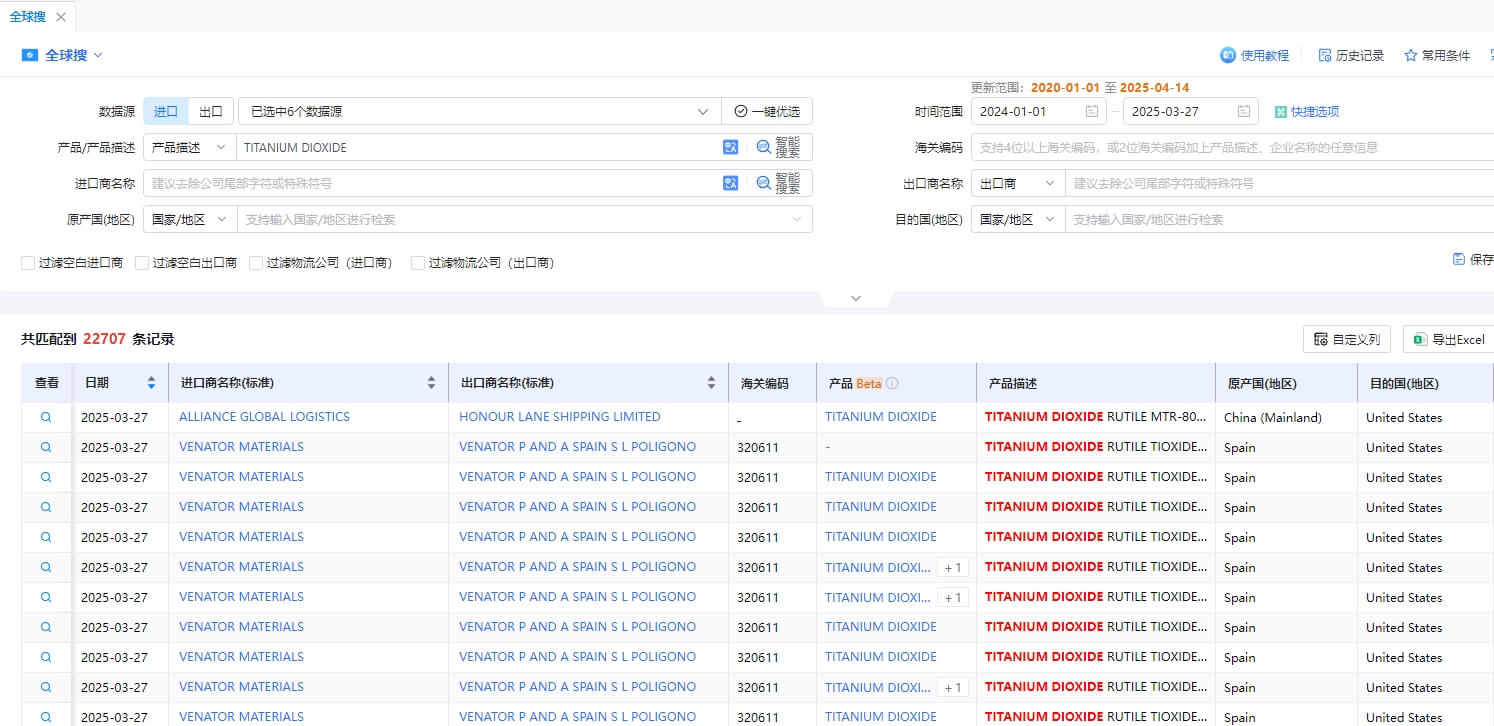The width and height of the screenshot is (1494, 726).
Task: Open 目的国 国家/地区 dropdown
Action: point(1018,219)
